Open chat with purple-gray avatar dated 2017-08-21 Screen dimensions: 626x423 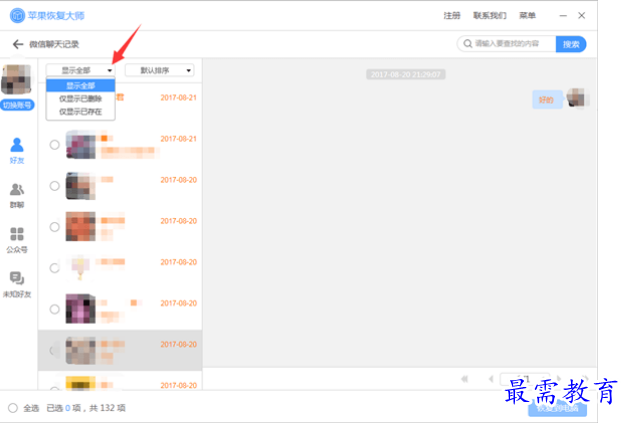[120, 145]
